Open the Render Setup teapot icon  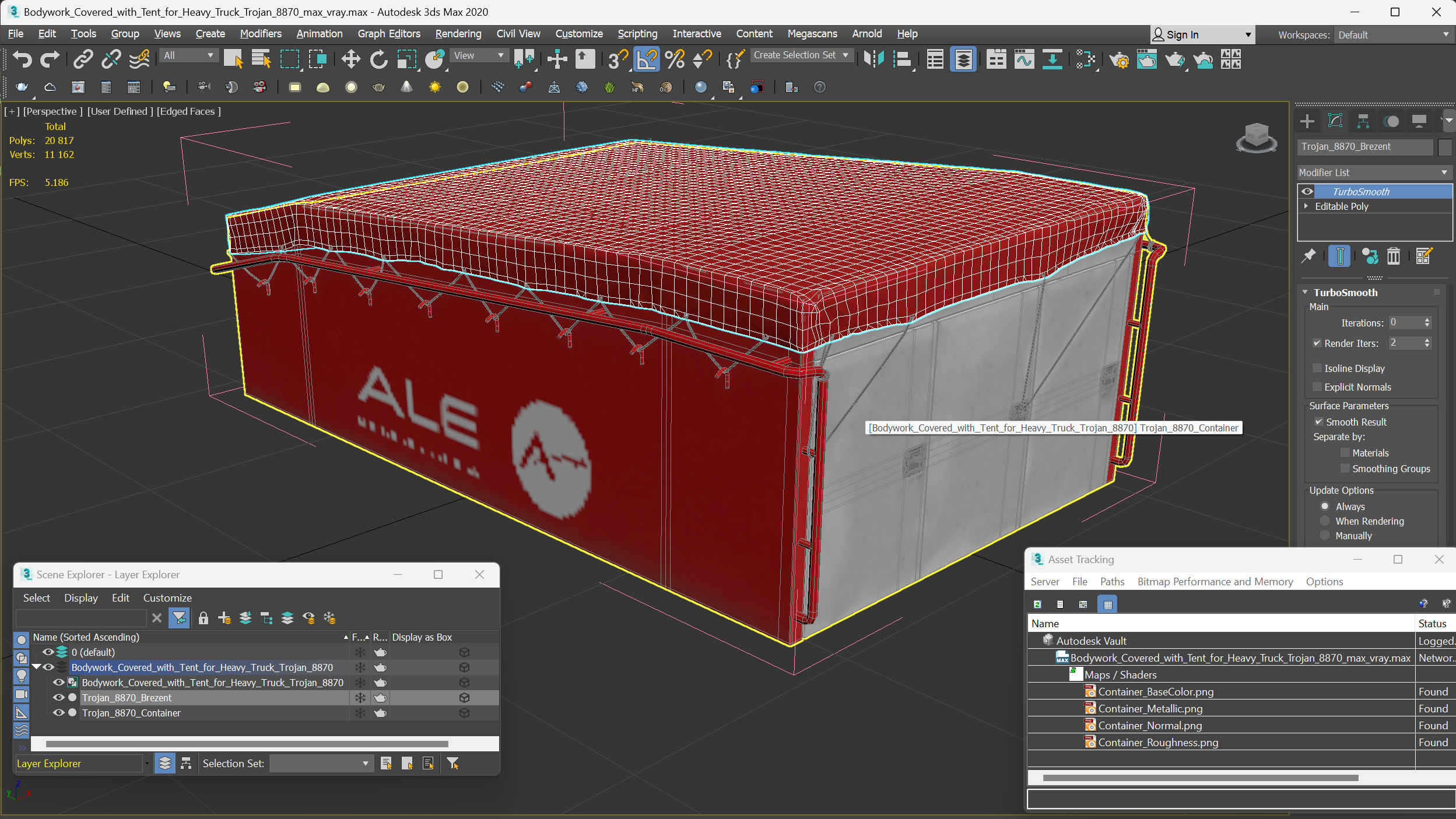pos(1119,59)
